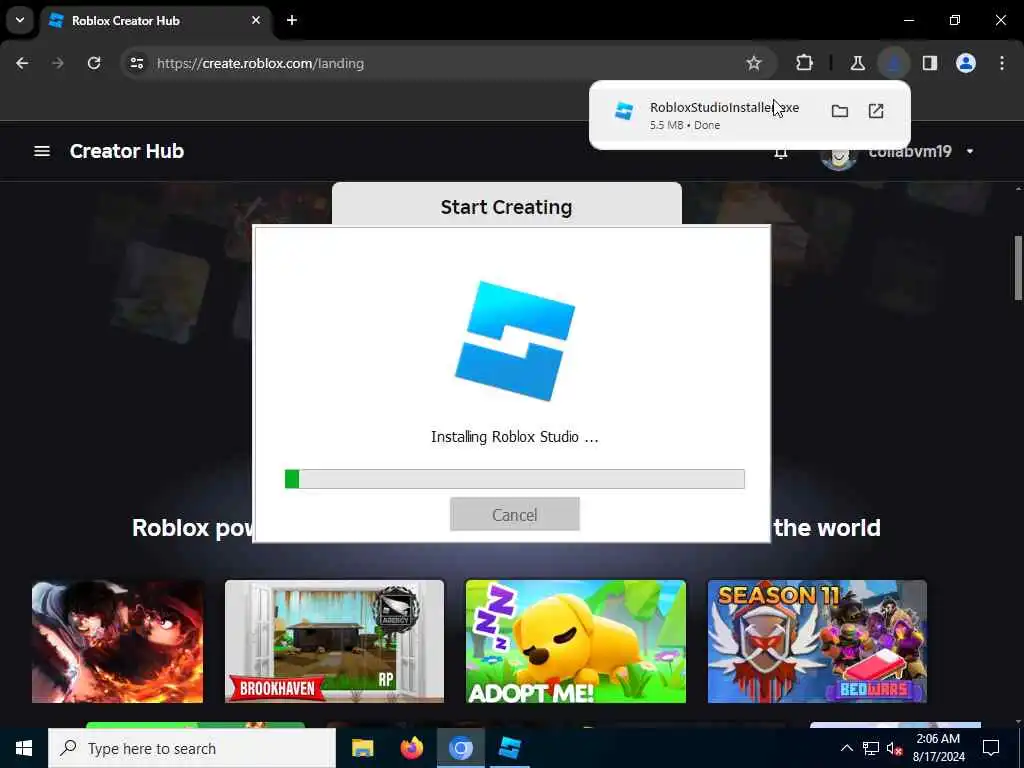The image size is (1024, 768).
Task: Open the tab search chevron in Chrome
Action: [x=20, y=20]
